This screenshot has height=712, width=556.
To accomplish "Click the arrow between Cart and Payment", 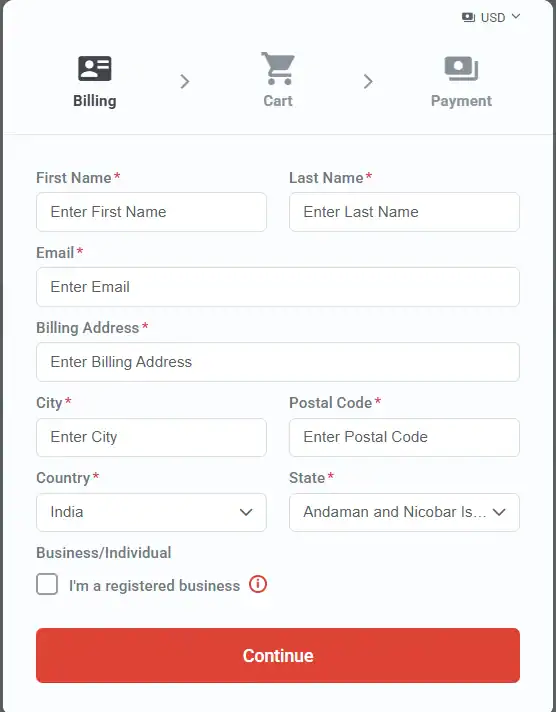I will 368,82.
